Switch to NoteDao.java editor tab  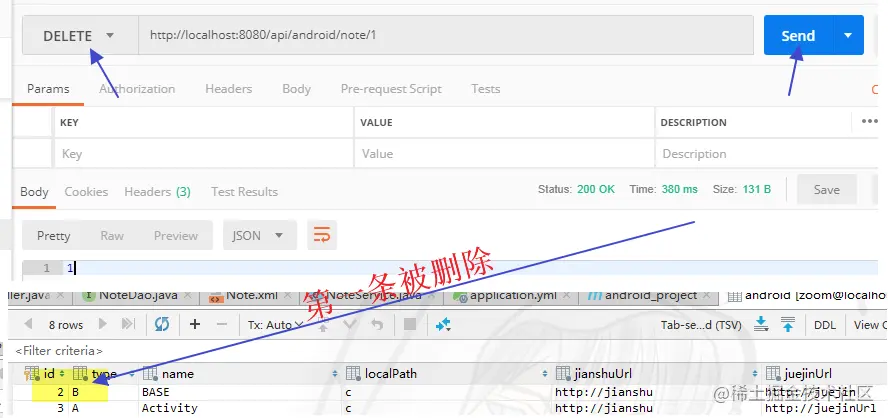pyautogui.click(x=138, y=295)
